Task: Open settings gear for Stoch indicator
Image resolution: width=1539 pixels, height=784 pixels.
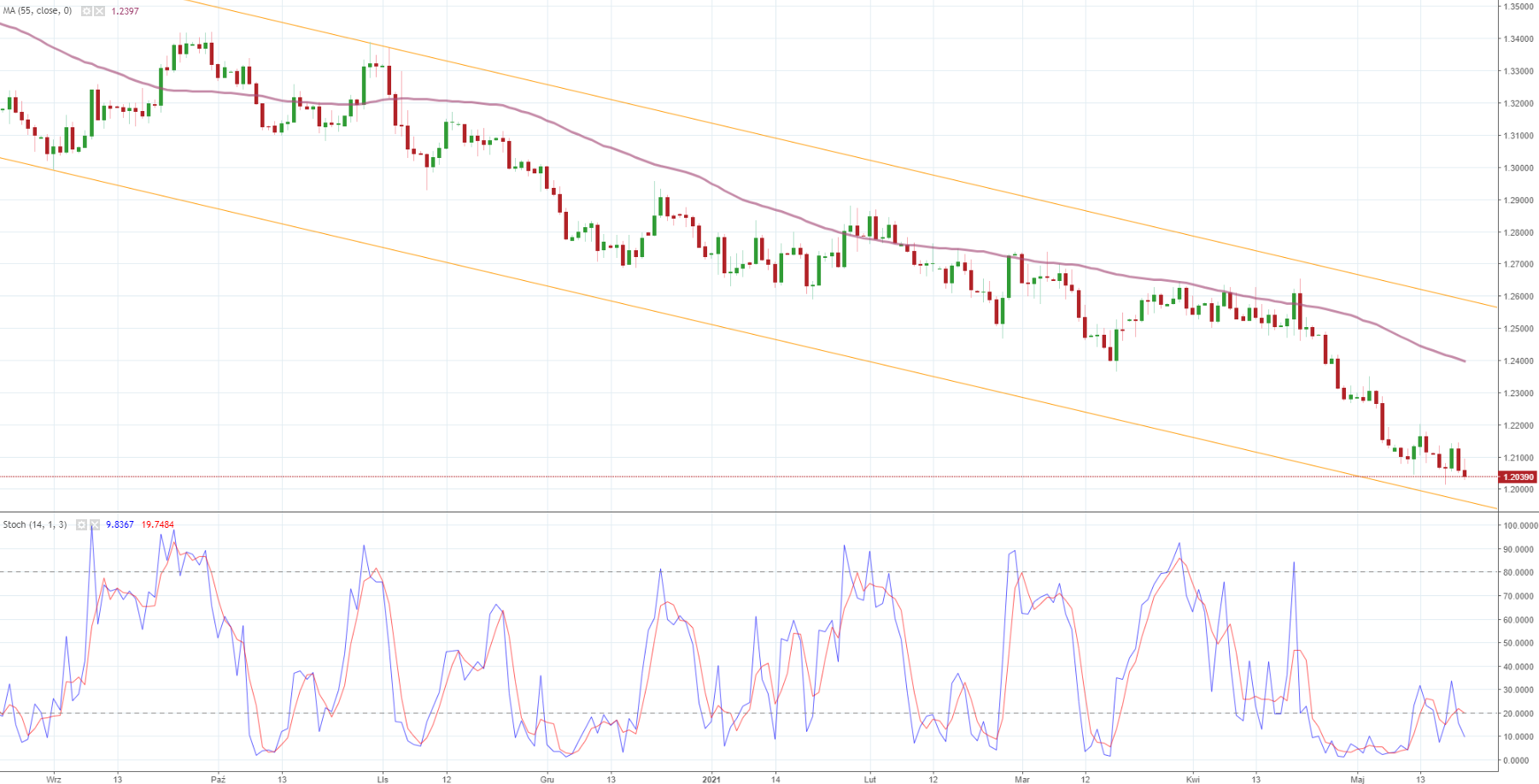Action: click(x=81, y=524)
